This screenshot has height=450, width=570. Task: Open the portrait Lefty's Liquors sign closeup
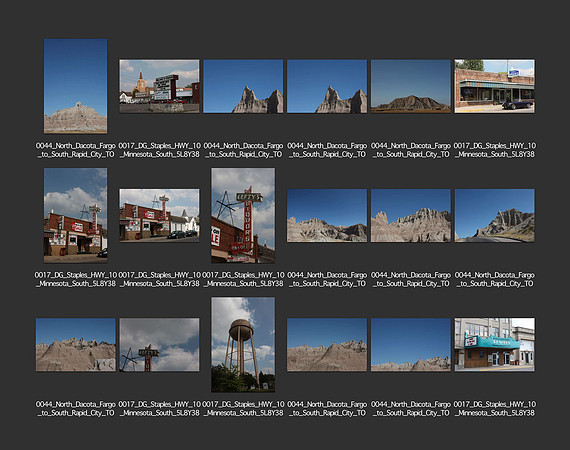pos(243,215)
